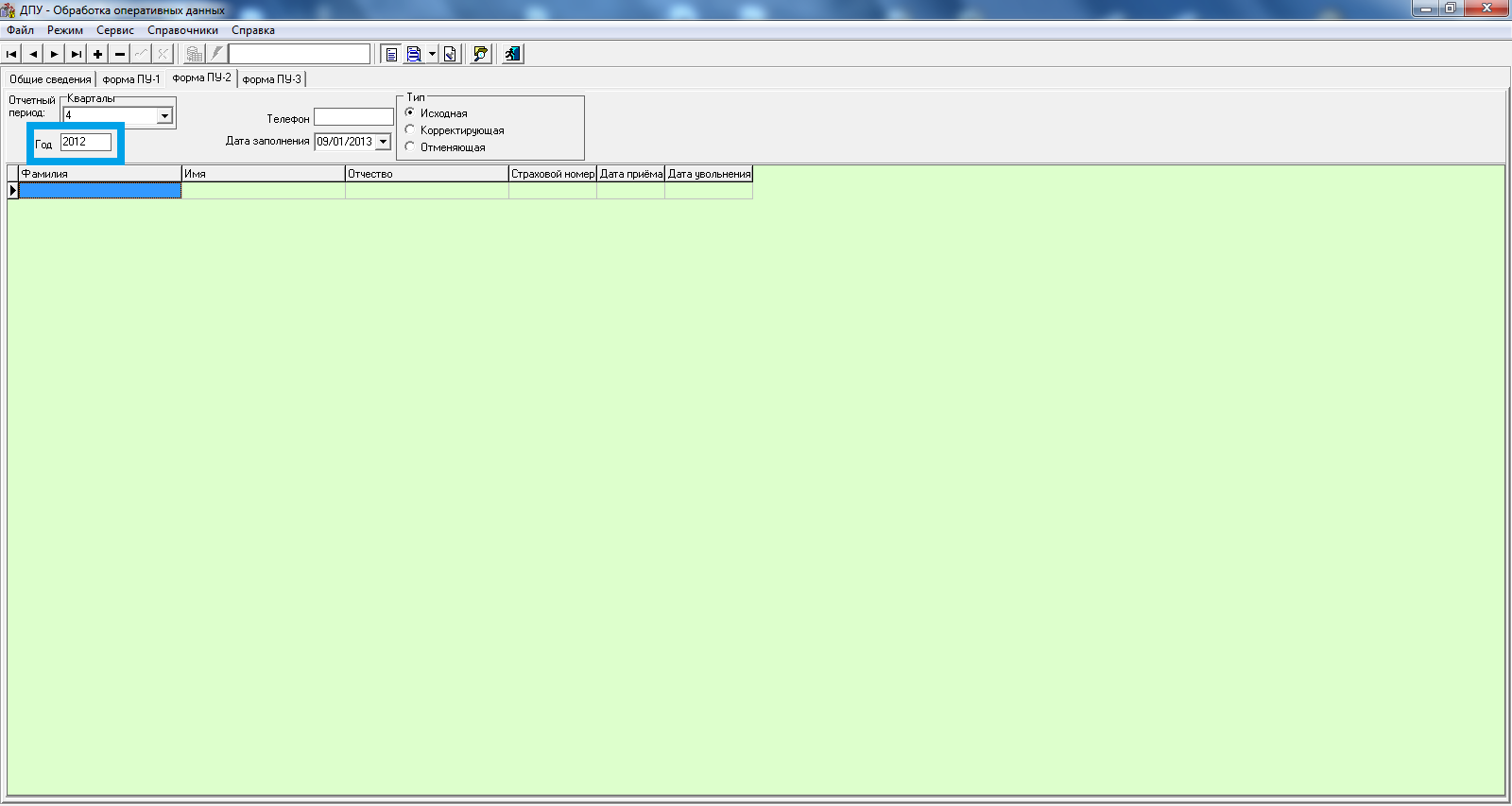Click the Отчество column header
1512x806 pixels.
[427, 174]
